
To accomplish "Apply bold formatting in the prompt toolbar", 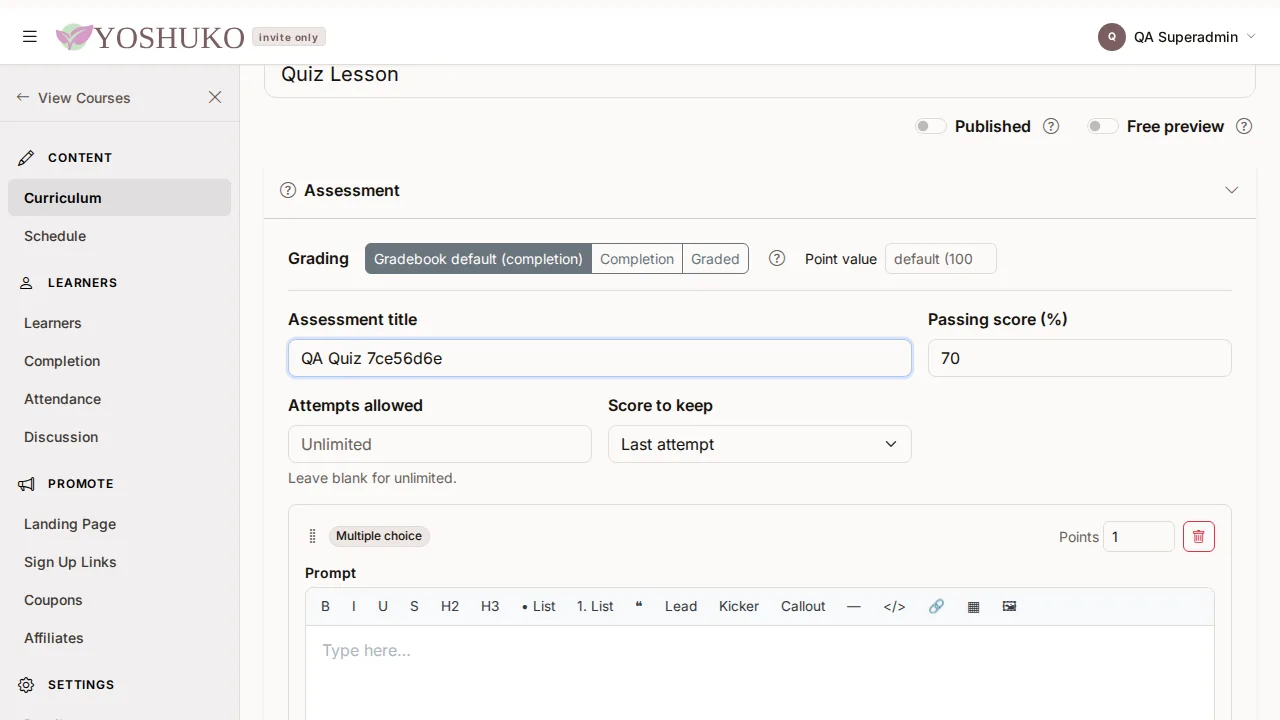I will point(325,606).
